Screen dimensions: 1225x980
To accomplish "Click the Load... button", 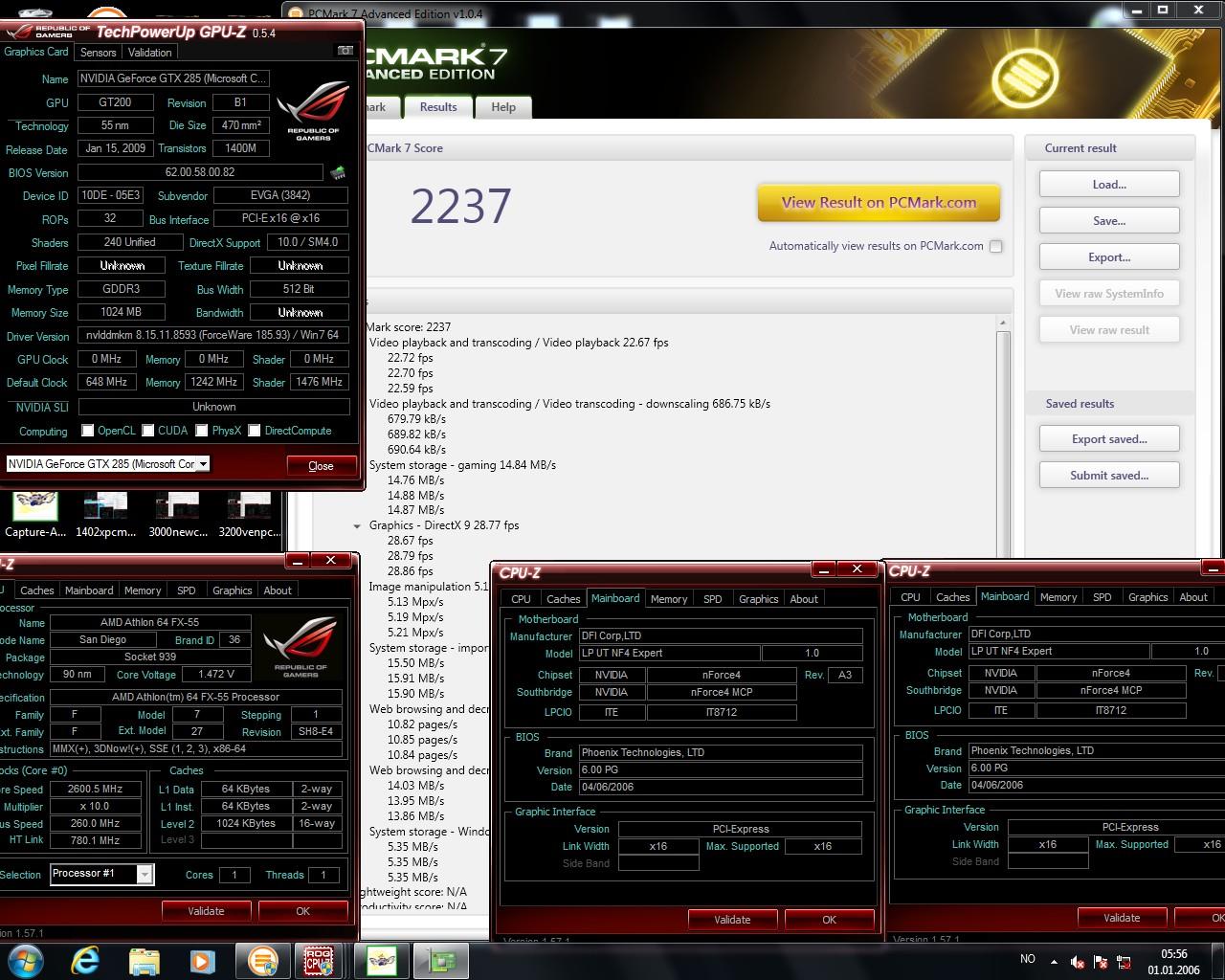I will coord(1109,185).
